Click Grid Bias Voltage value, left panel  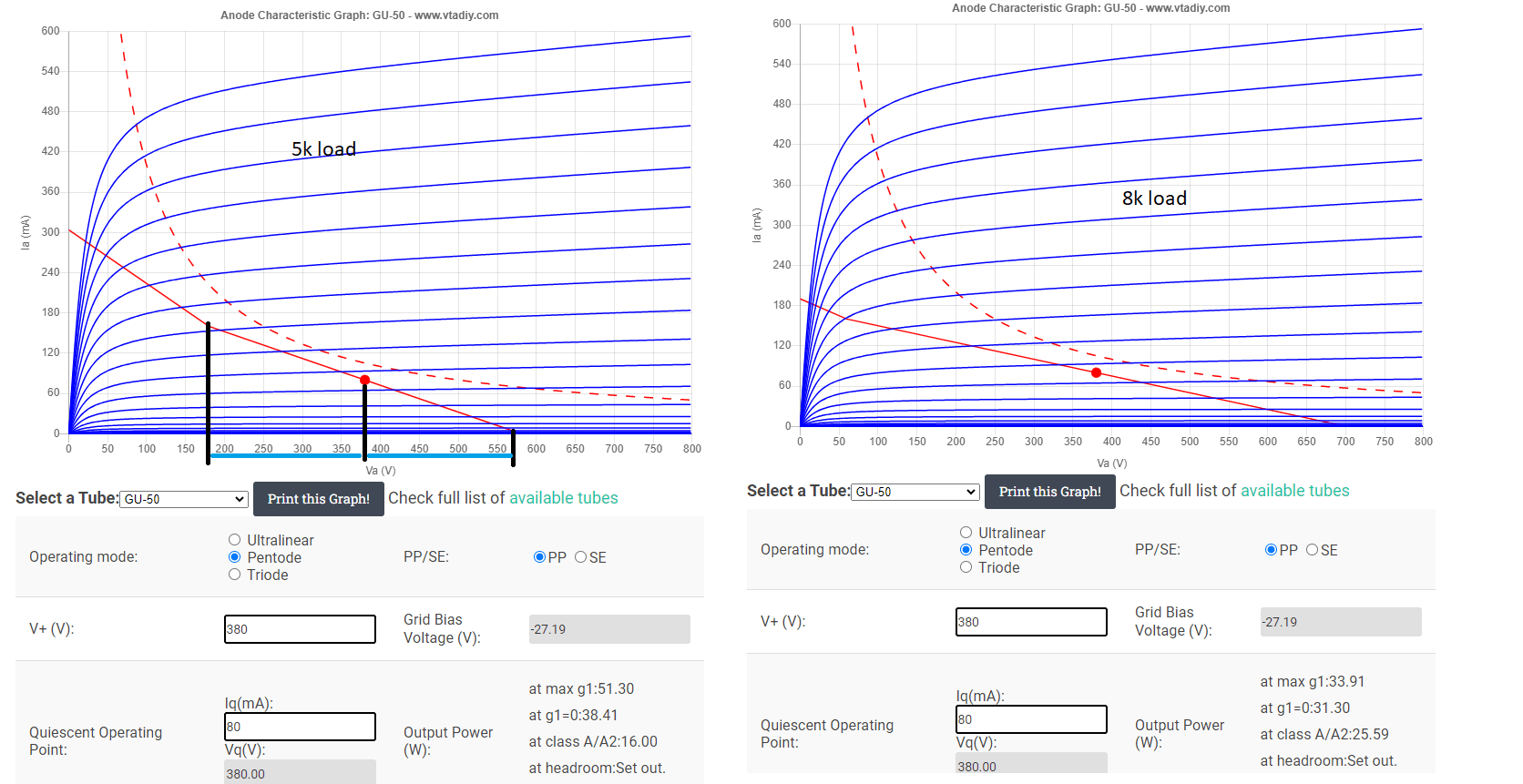coord(609,629)
